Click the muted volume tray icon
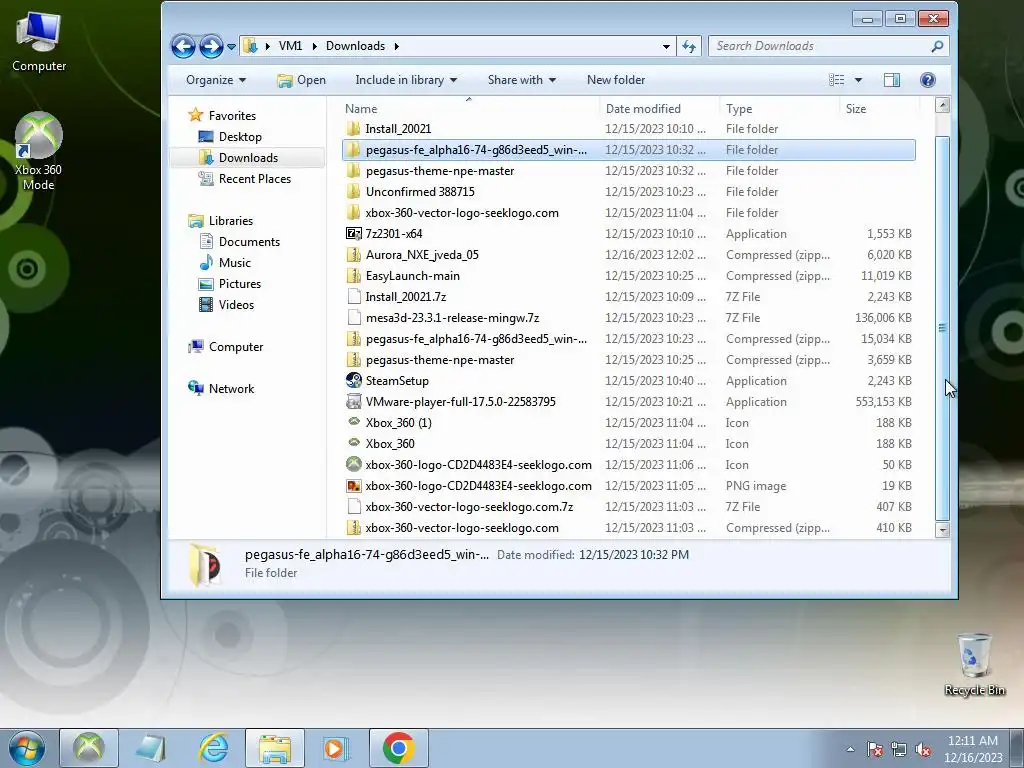Image resolution: width=1024 pixels, height=768 pixels. click(923, 749)
